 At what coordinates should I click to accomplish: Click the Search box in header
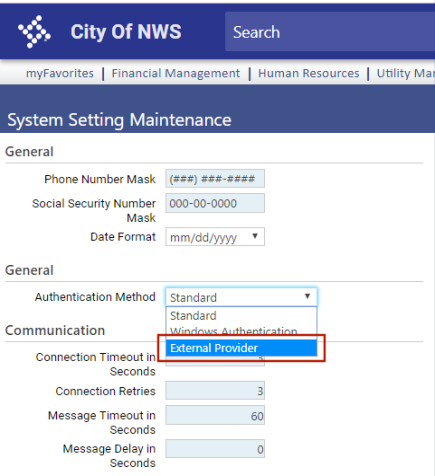point(330,32)
